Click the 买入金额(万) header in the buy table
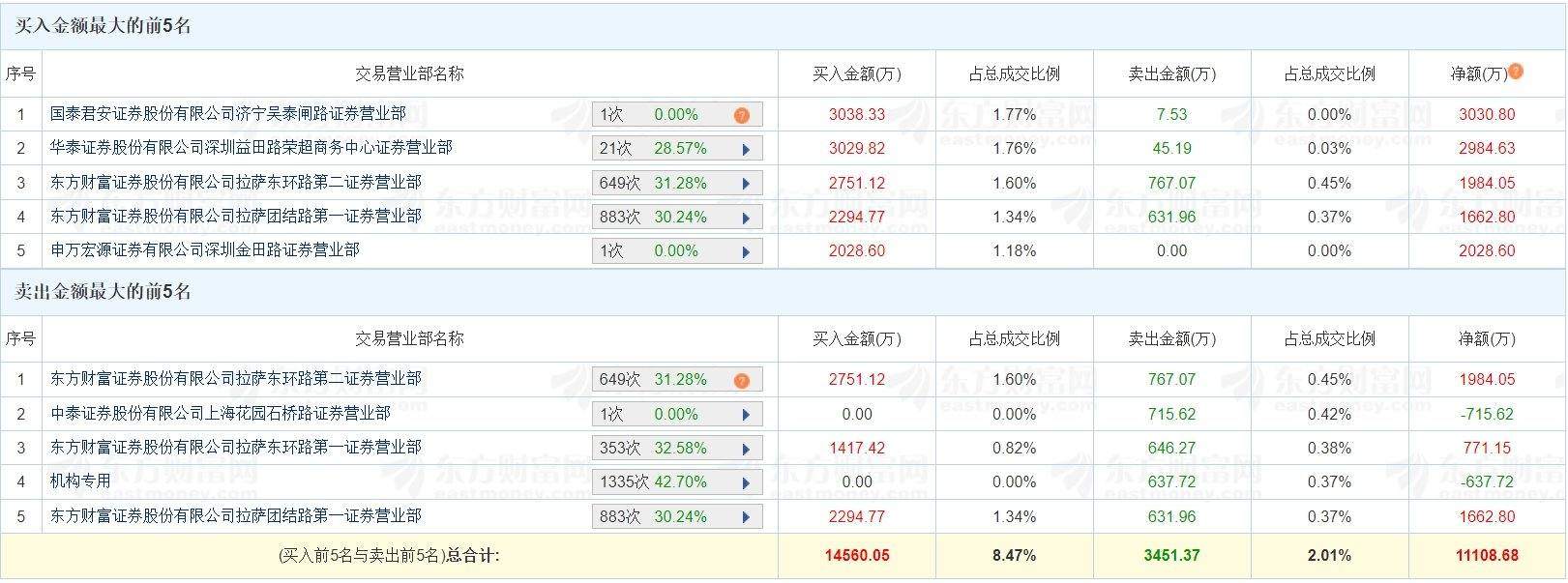The width and height of the screenshot is (1568, 583). pyautogui.click(x=856, y=73)
